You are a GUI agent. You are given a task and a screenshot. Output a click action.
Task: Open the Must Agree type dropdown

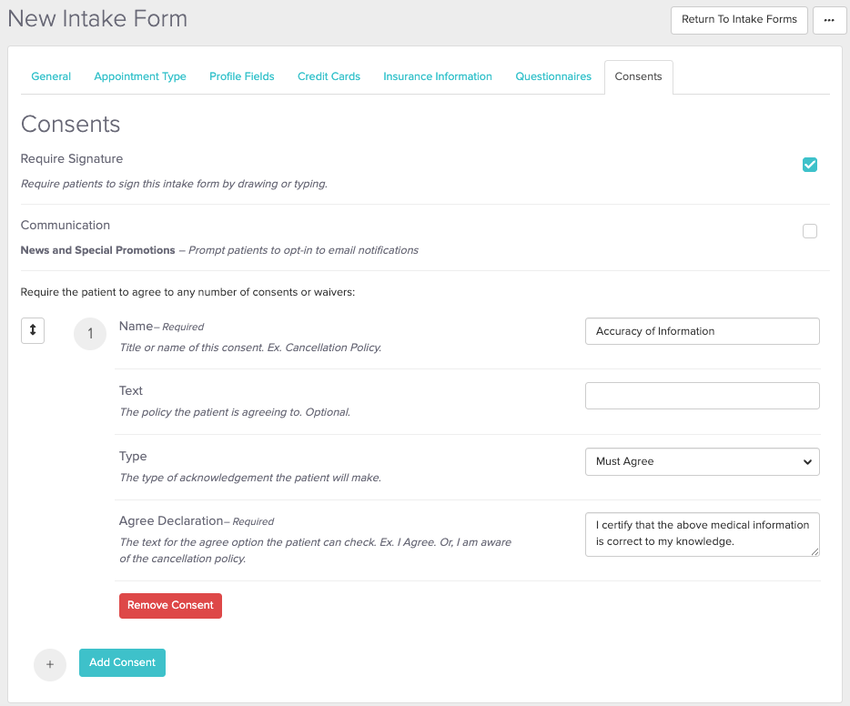point(702,461)
